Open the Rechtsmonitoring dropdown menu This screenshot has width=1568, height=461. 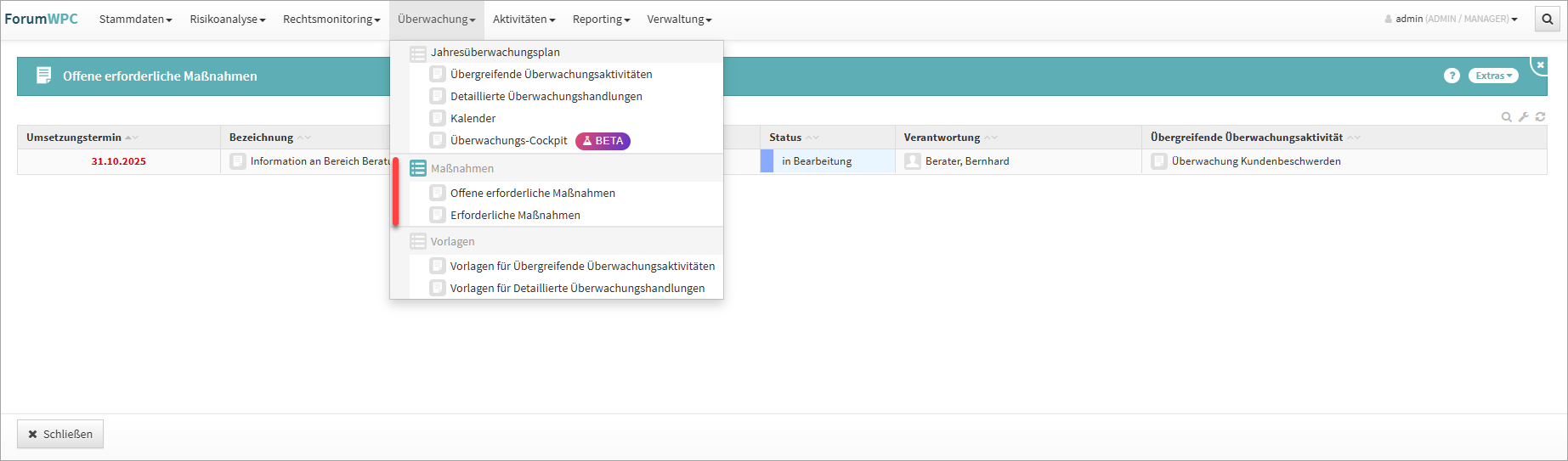(x=331, y=19)
